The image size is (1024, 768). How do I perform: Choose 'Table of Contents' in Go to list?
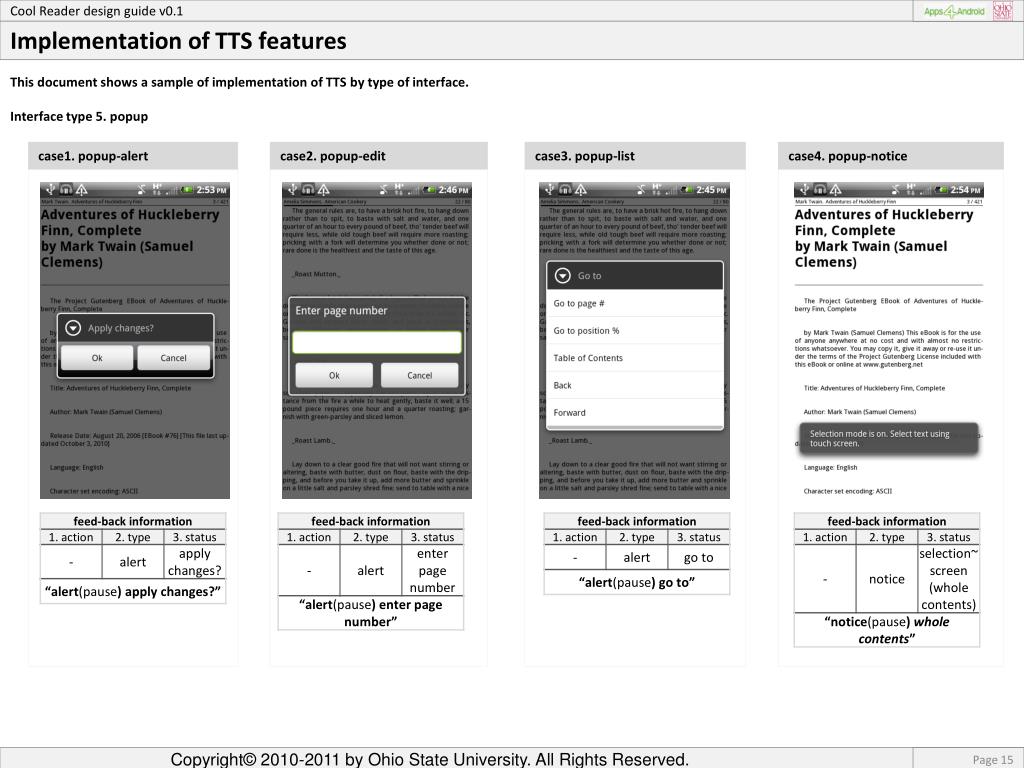pyautogui.click(x=635, y=358)
